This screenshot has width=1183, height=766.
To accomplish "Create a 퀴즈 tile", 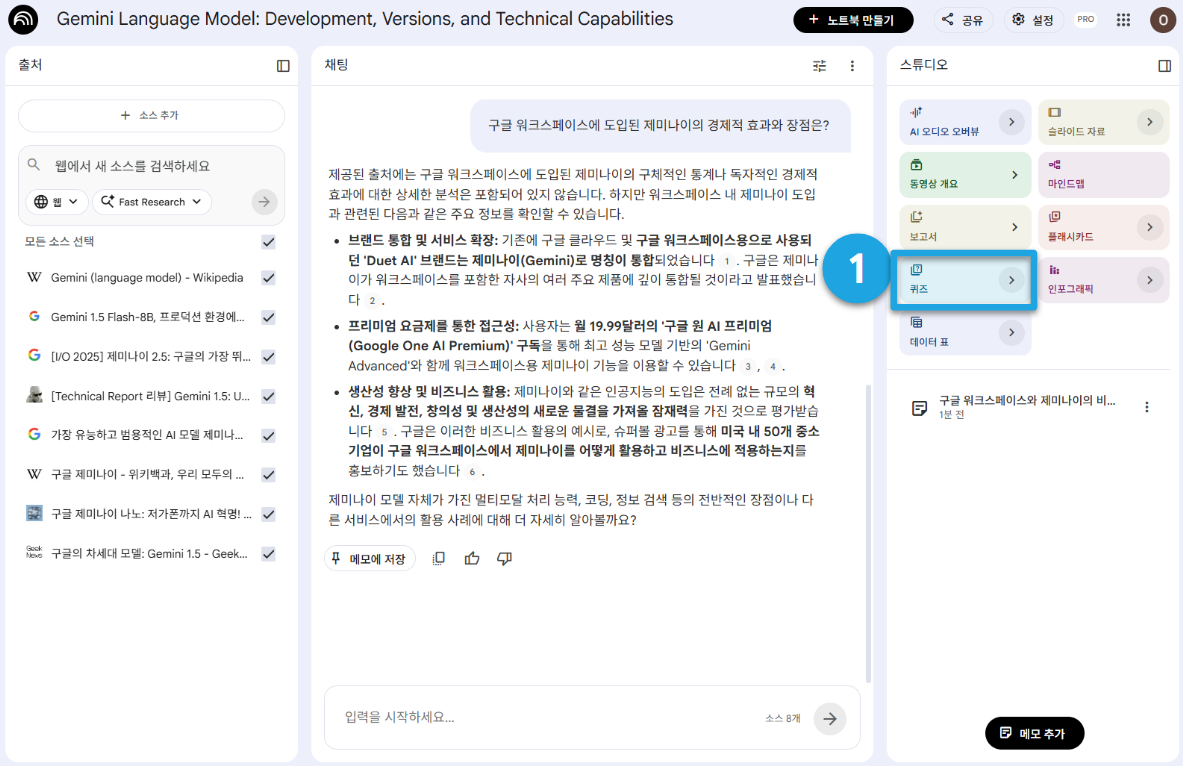I will (963, 280).
